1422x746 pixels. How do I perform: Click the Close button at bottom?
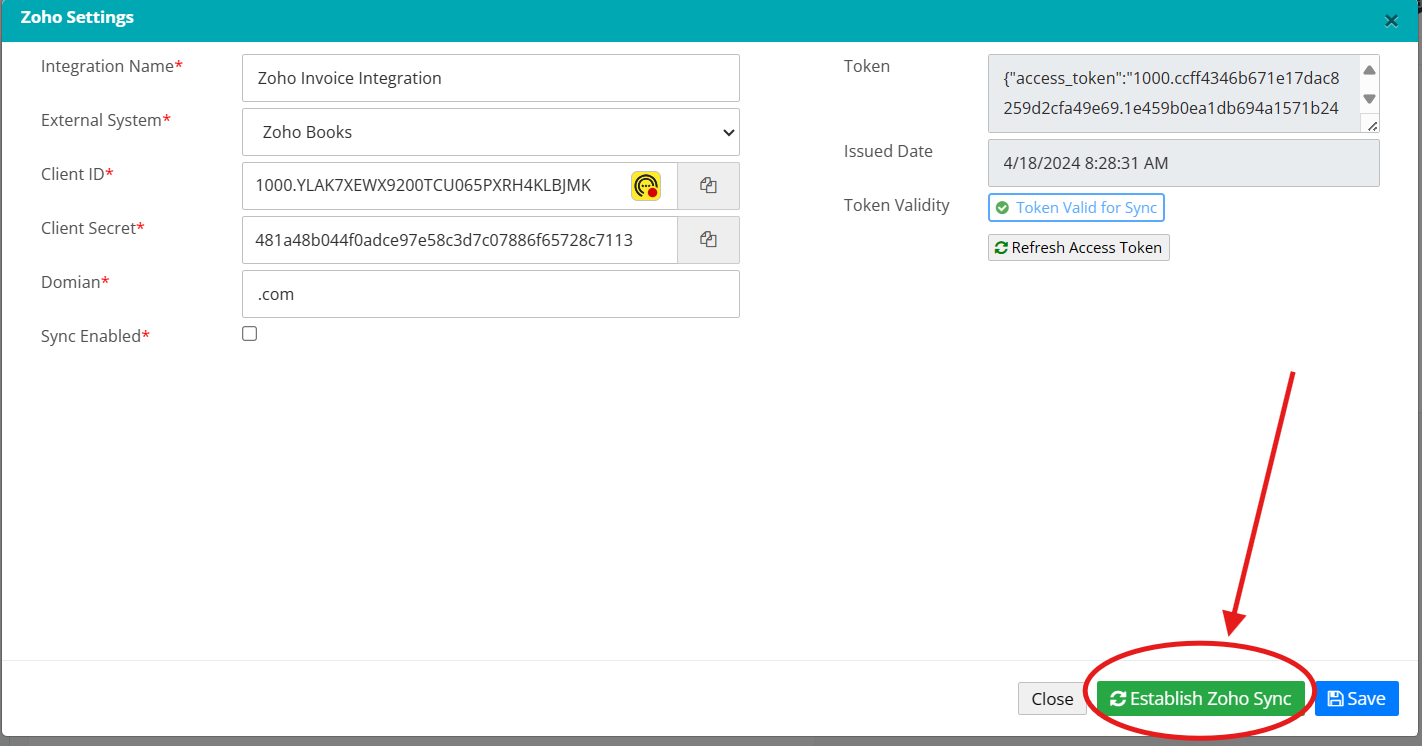click(1052, 699)
